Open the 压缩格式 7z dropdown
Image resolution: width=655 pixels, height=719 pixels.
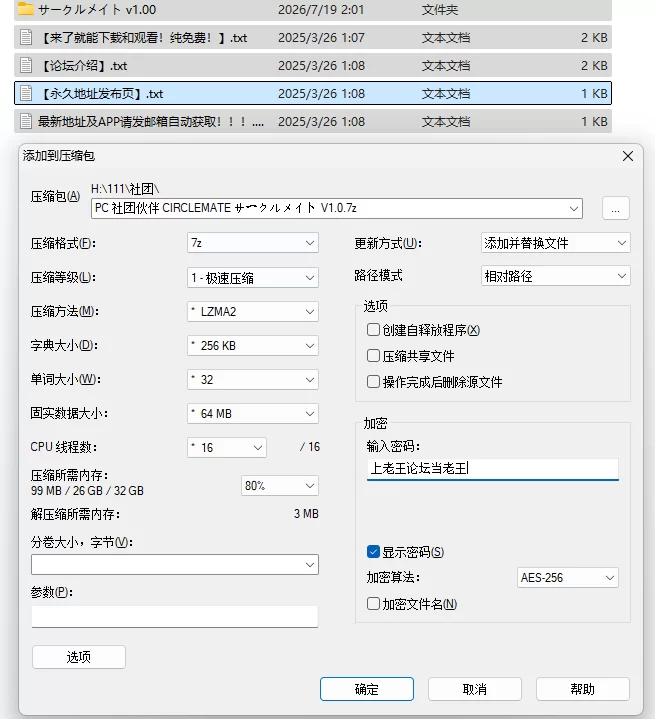click(x=253, y=243)
